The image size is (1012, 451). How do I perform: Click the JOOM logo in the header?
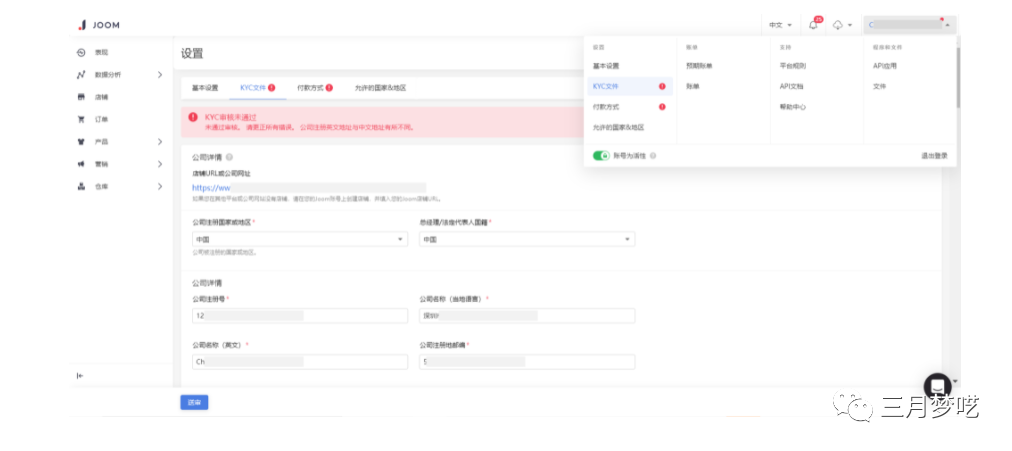pyautogui.click(x=98, y=25)
